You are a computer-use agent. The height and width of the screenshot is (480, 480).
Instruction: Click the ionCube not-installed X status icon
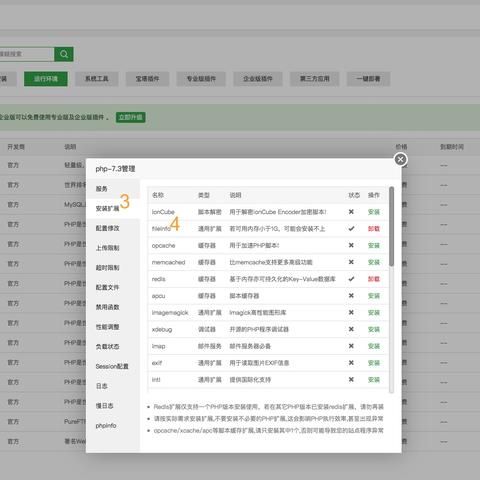[x=351, y=212]
